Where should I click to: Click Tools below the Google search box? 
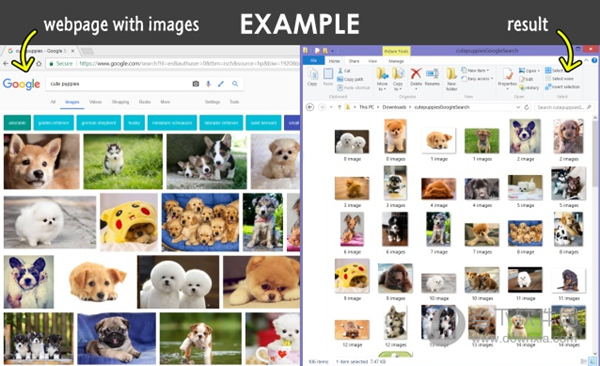pyautogui.click(x=234, y=102)
